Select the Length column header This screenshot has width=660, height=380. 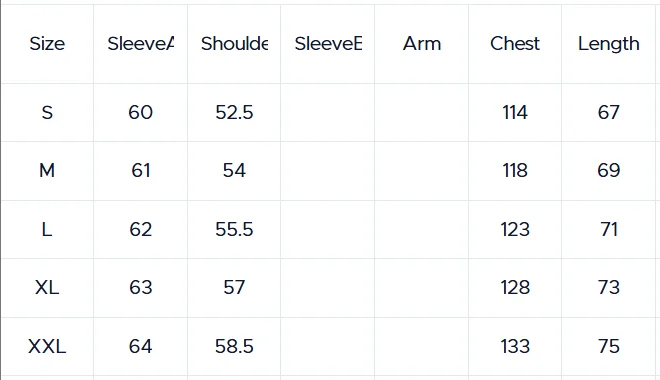tap(609, 44)
